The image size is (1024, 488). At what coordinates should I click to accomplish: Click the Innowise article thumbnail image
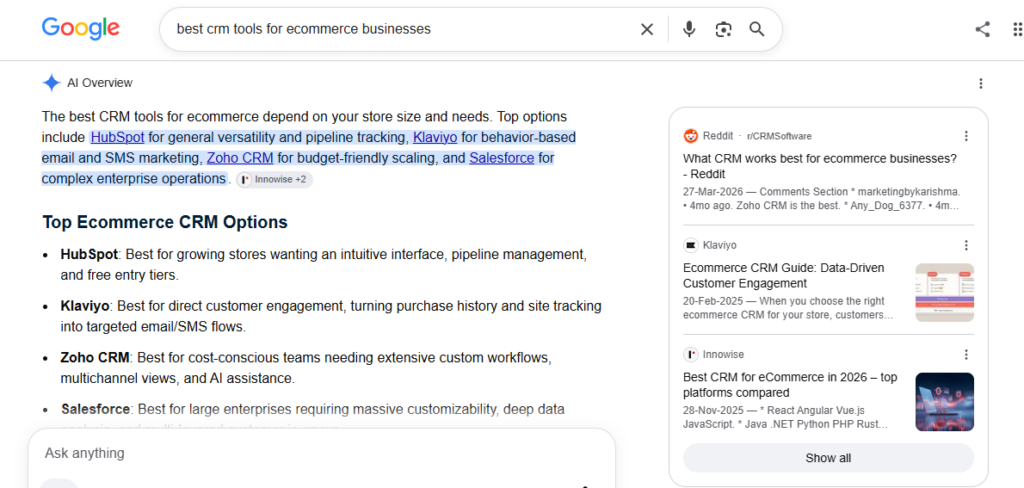point(944,402)
